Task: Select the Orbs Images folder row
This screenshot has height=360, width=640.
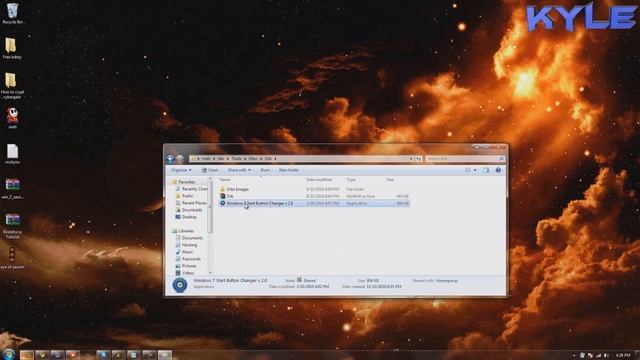Action: coord(314,189)
